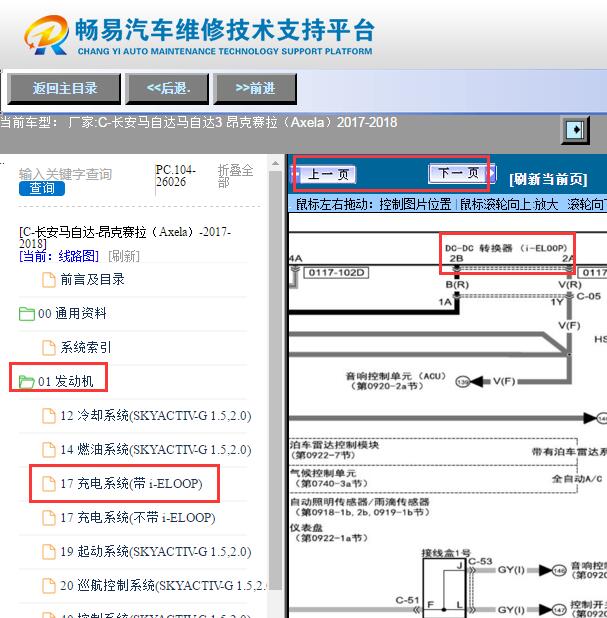Open 19 起动系统(SKYACTIV-G 1.5,2.0)
607x618 pixels.
point(156,551)
